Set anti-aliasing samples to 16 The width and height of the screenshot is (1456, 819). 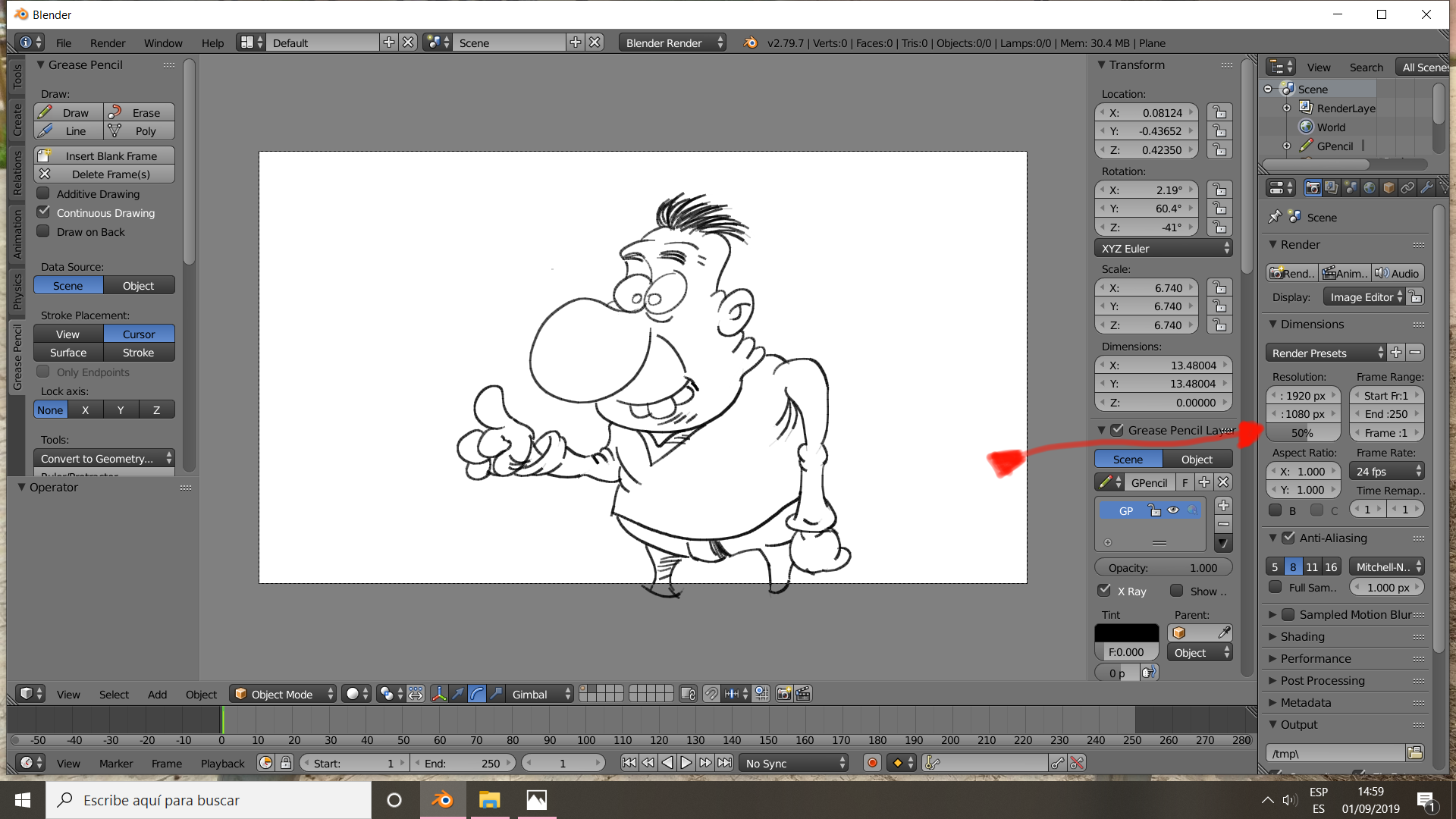coord(1331,566)
